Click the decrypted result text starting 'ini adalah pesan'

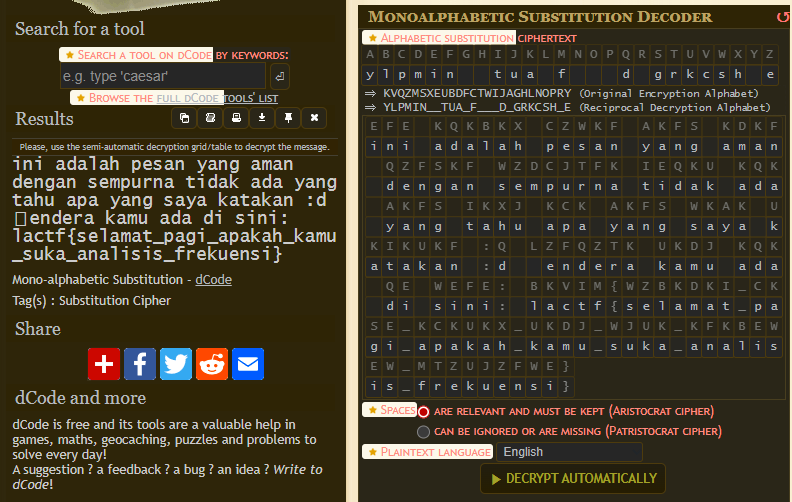click(x=175, y=209)
